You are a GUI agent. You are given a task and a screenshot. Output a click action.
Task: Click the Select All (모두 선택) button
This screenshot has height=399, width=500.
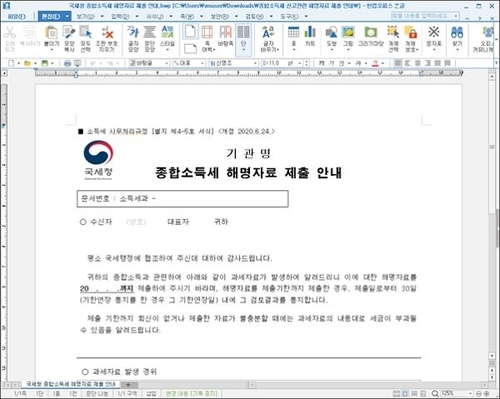pos(86,38)
